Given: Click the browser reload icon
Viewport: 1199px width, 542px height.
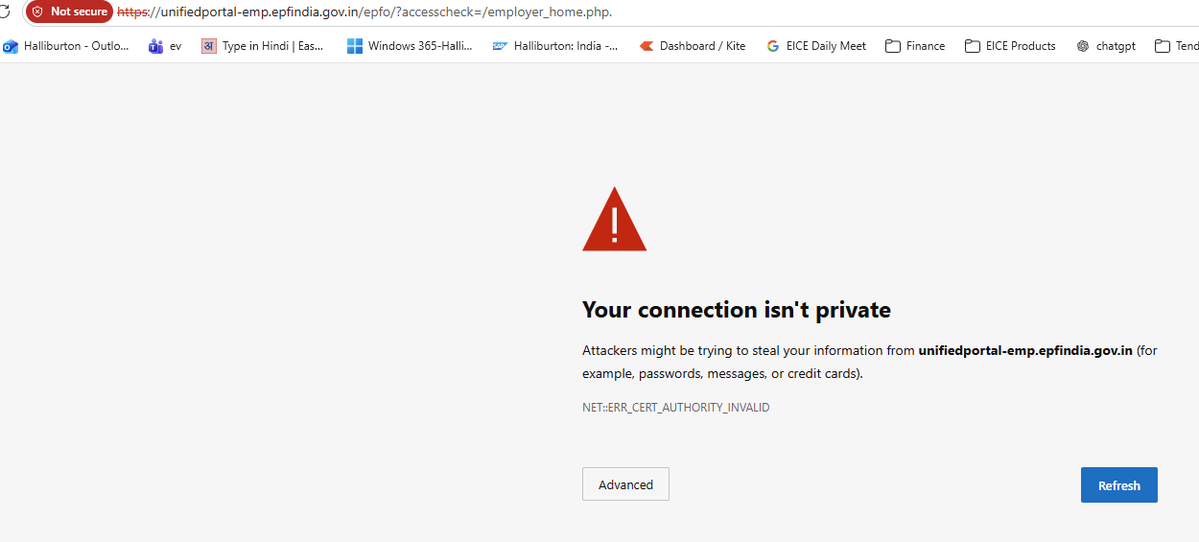Looking at the screenshot, I should pos(5,11).
